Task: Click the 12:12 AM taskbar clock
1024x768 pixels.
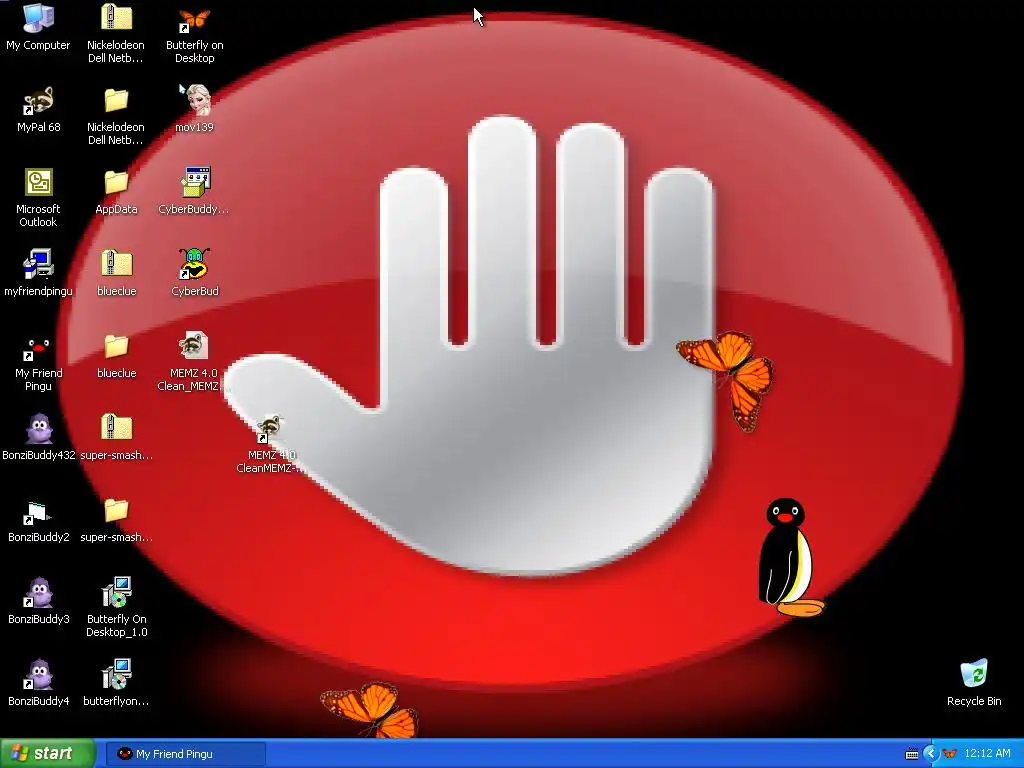Action: coord(987,754)
